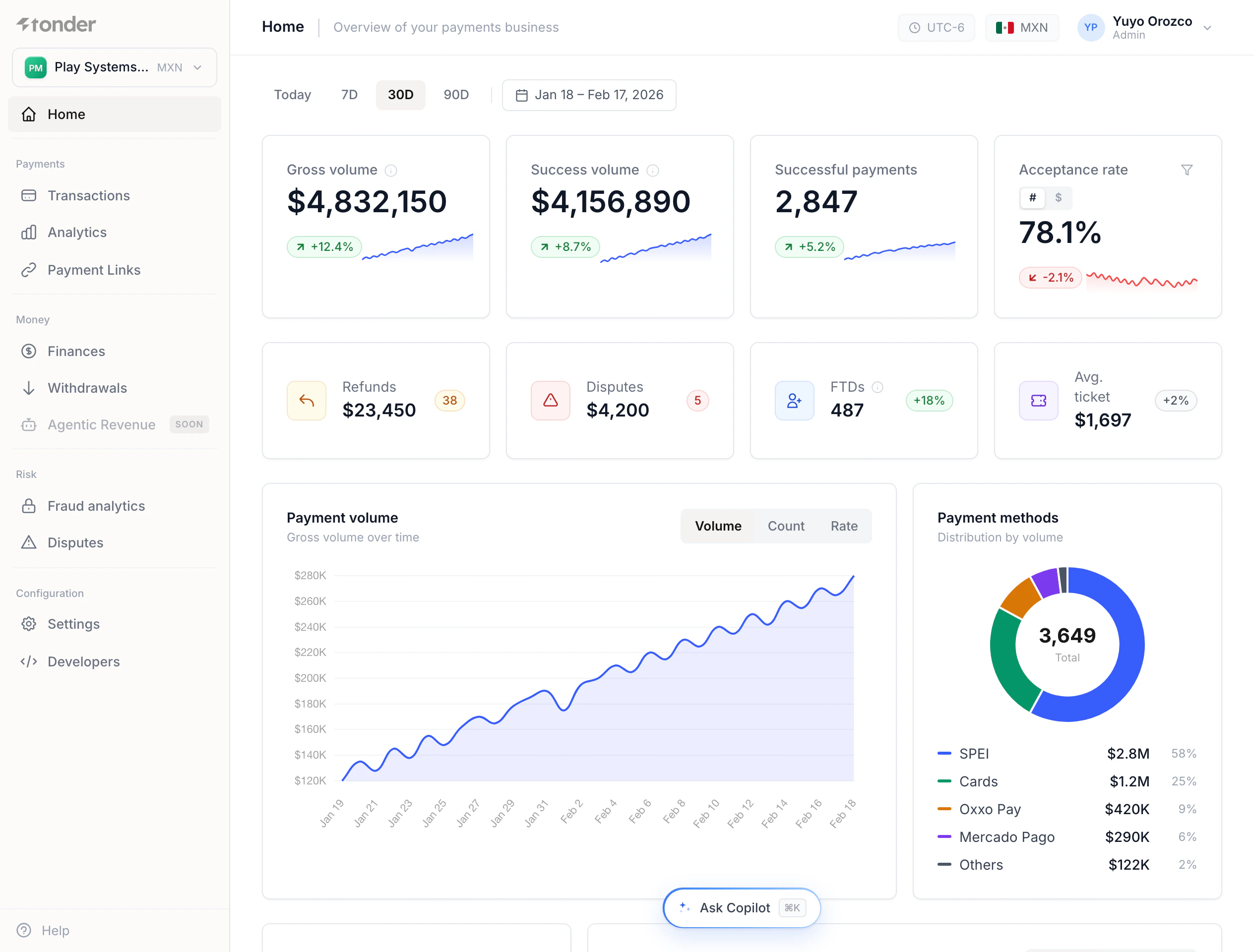Click the Refunds count badge 38
Viewport: 1254px width, 952px height.
point(449,401)
